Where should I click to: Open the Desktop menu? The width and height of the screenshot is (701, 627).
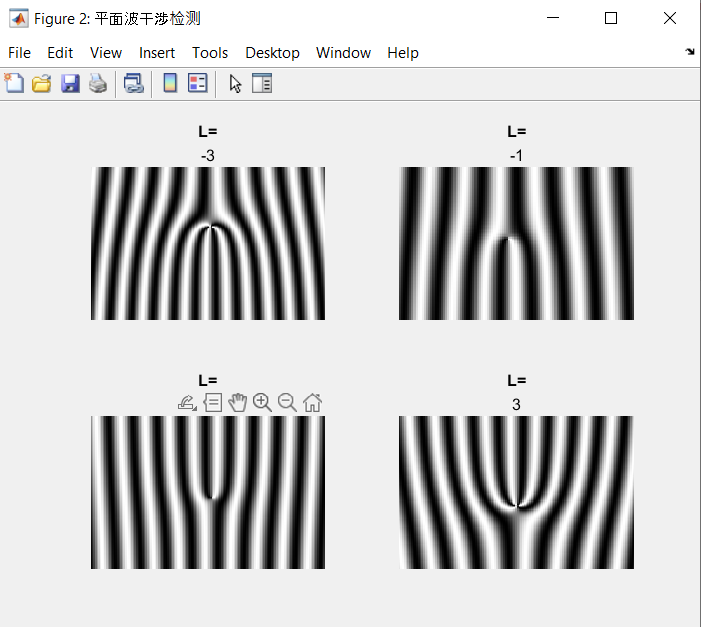pos(272,53)
